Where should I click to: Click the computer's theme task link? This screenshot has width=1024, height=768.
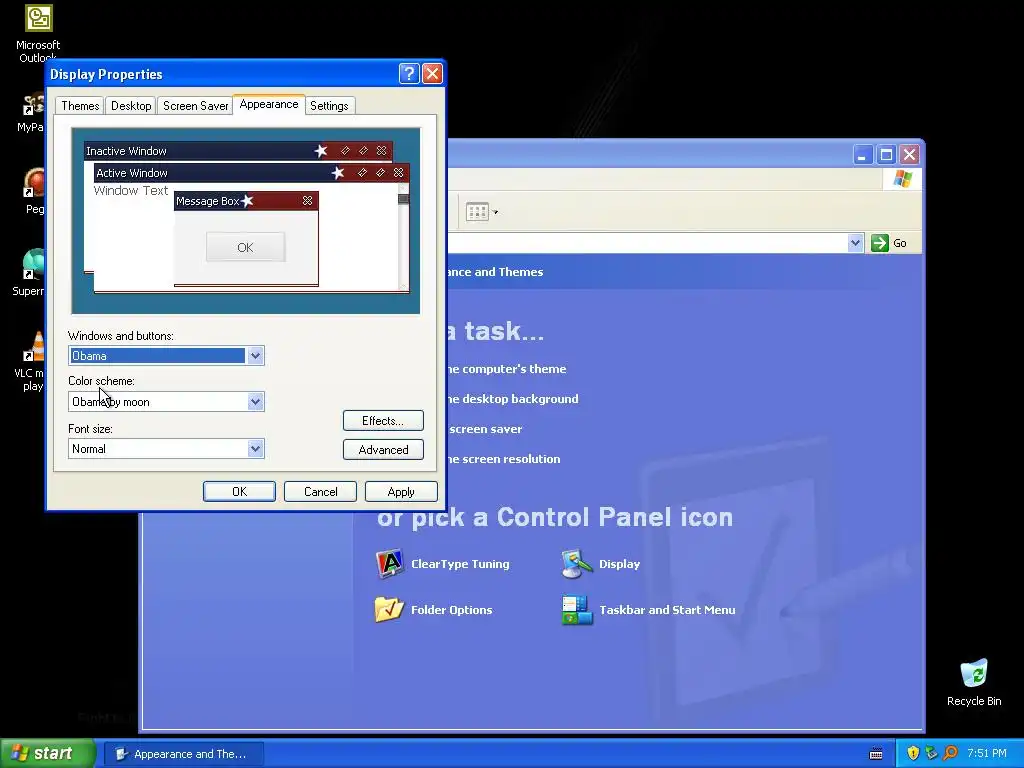tap(507, 369)
